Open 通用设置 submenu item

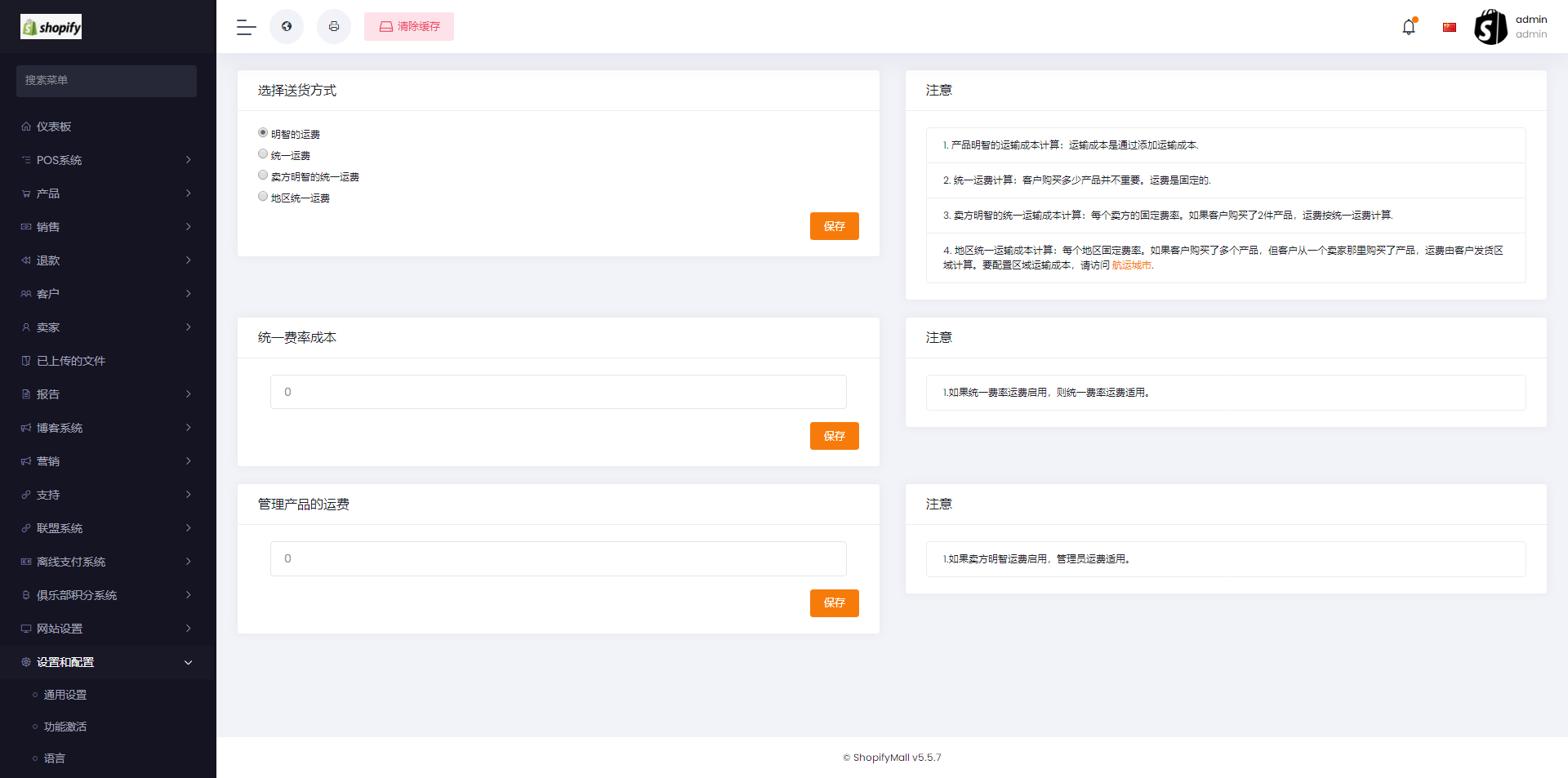65,695
